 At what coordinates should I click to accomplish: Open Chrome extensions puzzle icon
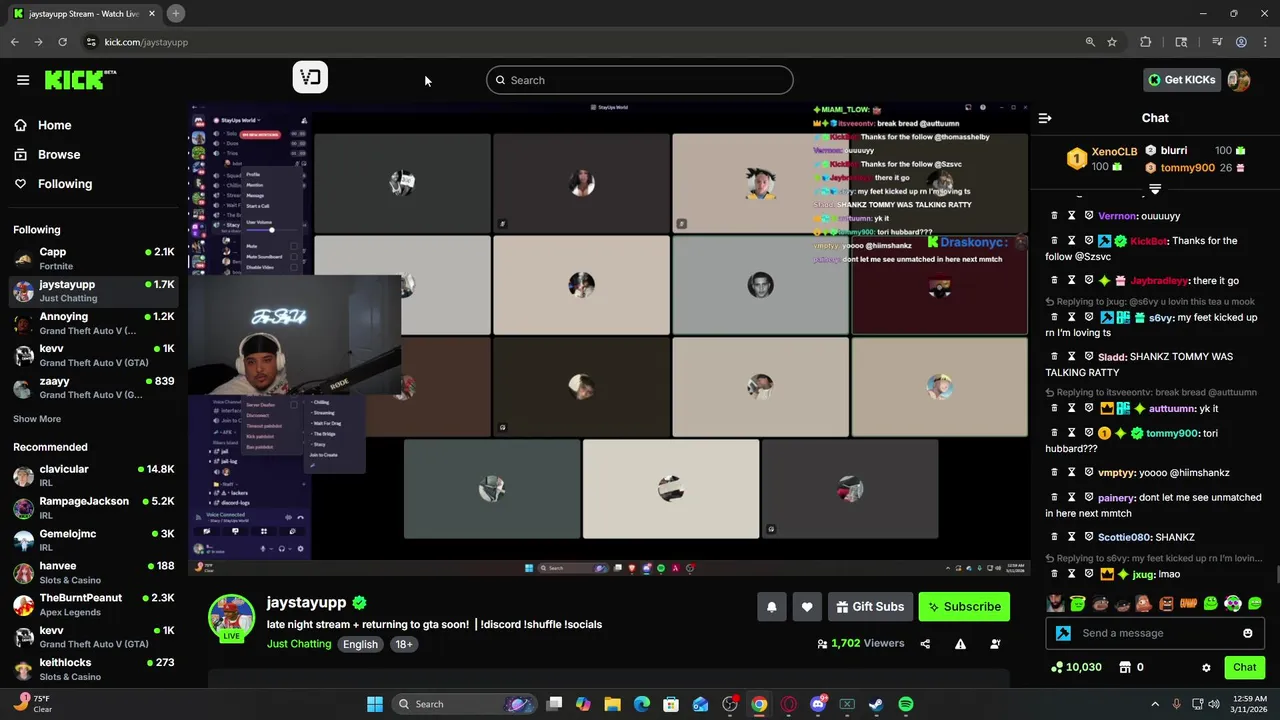click(x=1146, y=42)
